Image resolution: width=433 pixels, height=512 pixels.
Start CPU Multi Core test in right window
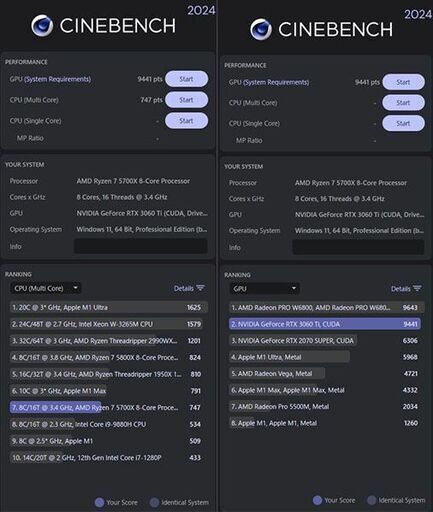[403, 103]
